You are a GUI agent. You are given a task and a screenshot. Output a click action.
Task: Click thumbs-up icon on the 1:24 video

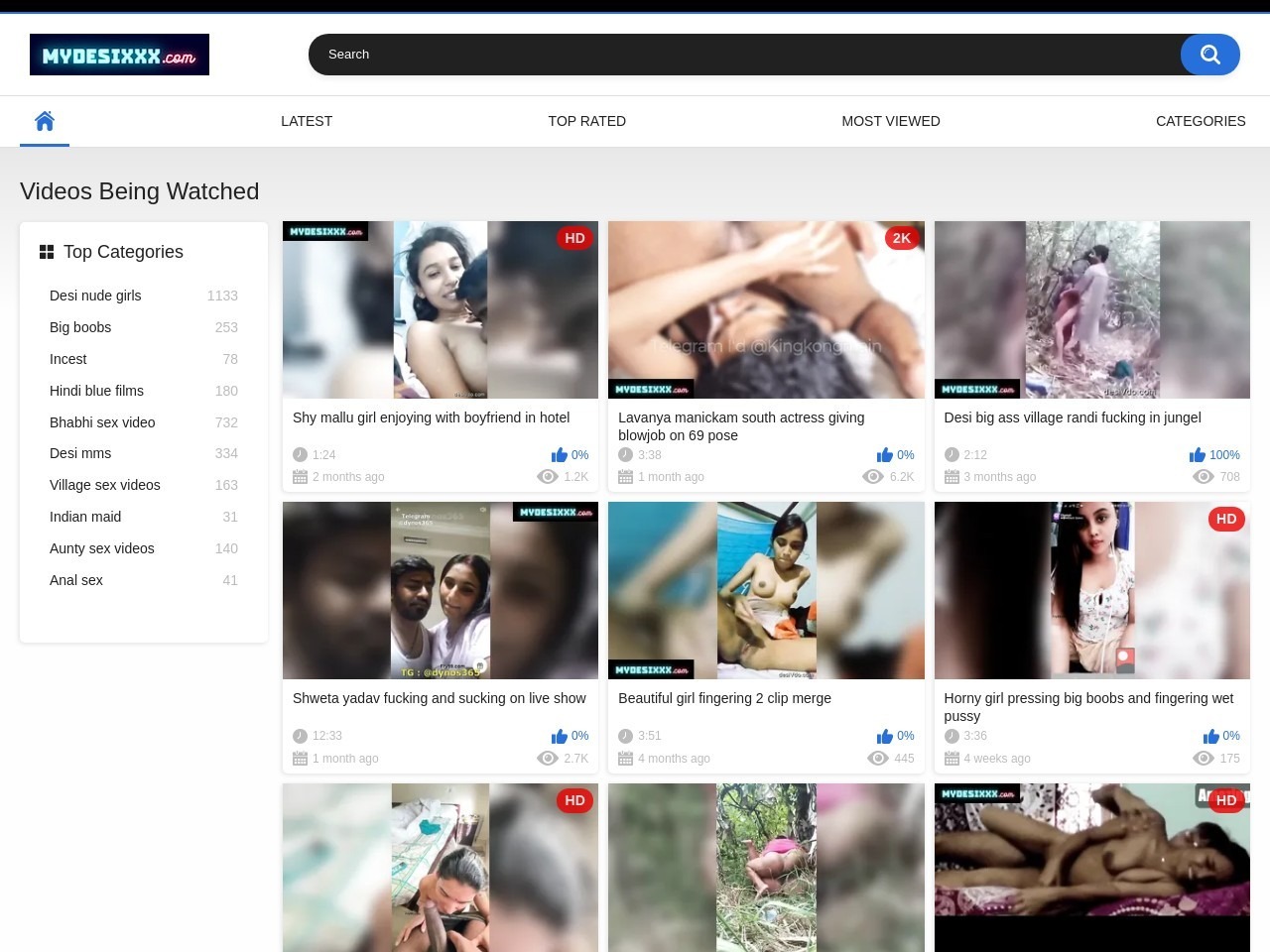pos(560,455)
